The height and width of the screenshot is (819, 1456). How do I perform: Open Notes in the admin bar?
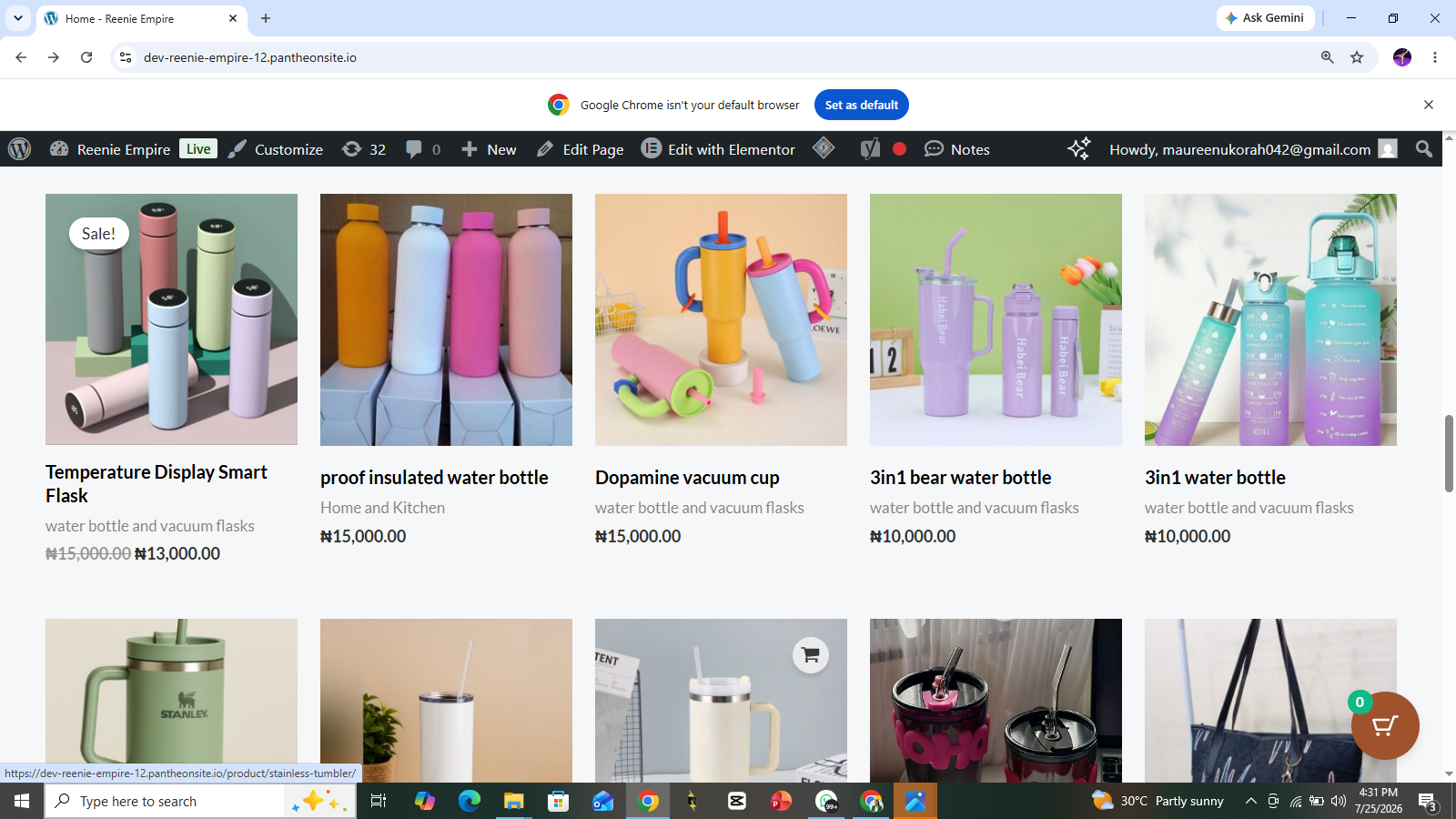pyautogui.click(x=957, y=149)
